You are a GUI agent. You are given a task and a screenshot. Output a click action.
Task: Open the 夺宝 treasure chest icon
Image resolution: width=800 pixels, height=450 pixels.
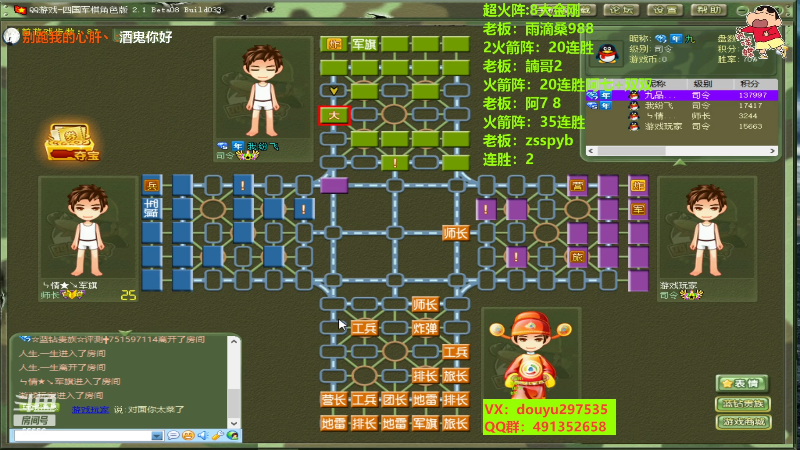click(x=70, y=142)
